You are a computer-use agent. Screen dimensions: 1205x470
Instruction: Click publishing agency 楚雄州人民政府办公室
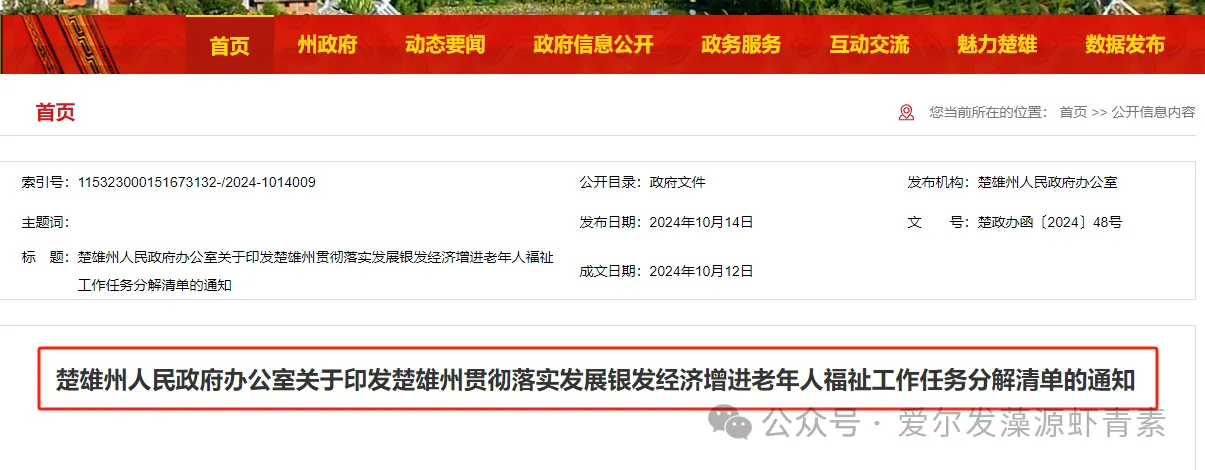coord(1047,182)
